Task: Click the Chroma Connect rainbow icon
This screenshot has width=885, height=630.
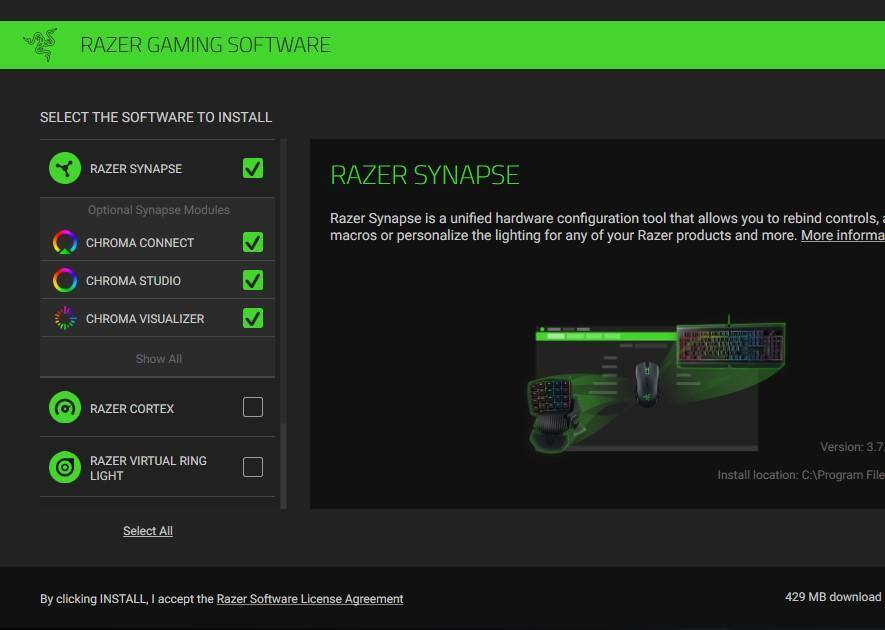Action: point(65,243)
